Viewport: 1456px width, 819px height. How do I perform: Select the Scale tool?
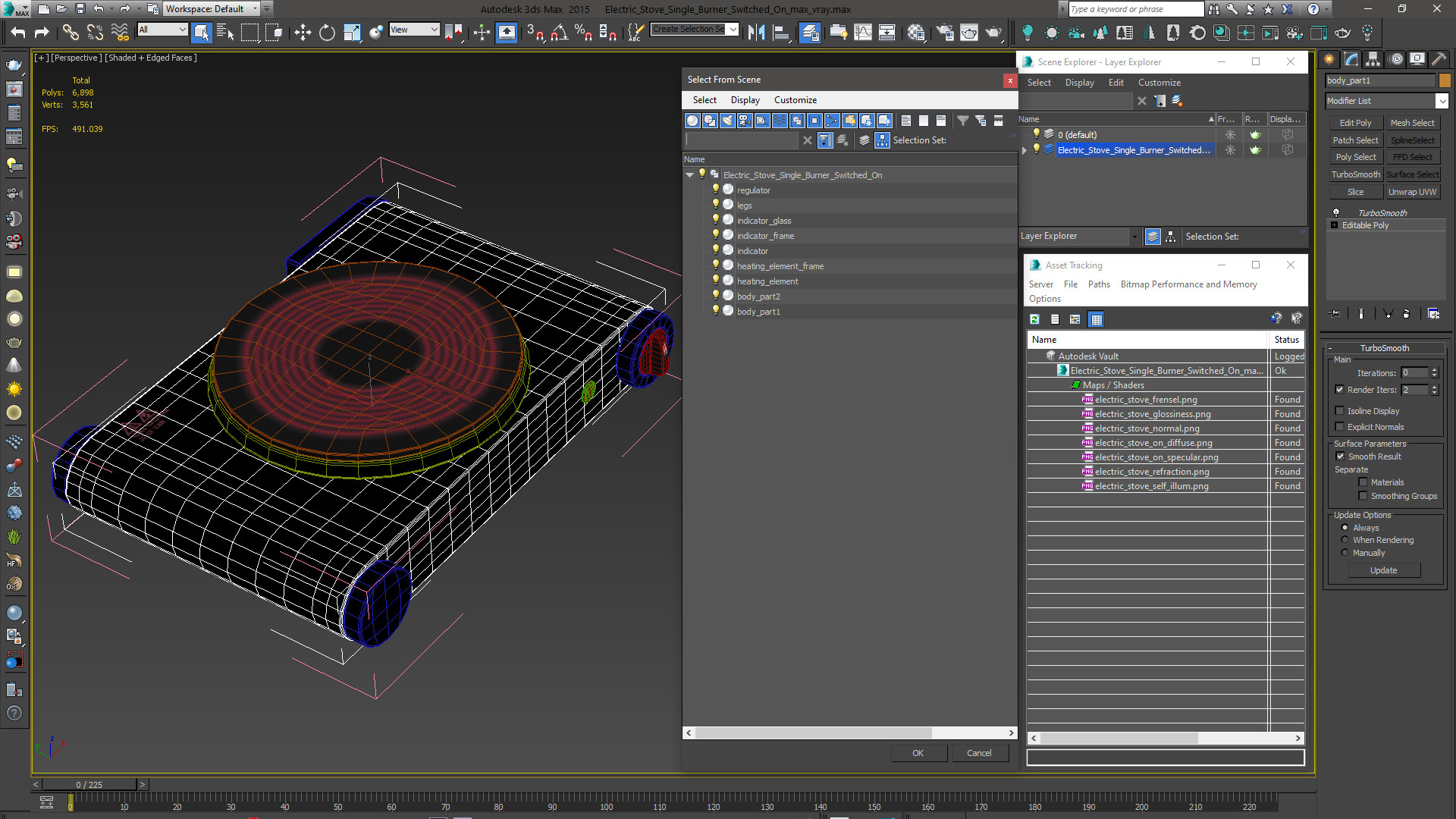(352, 32)
